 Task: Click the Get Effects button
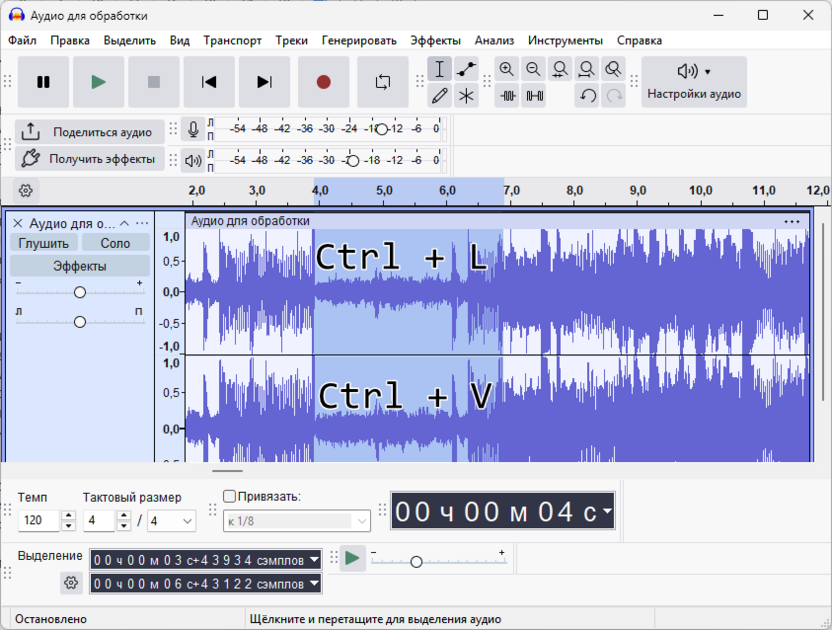coord(90,158)
